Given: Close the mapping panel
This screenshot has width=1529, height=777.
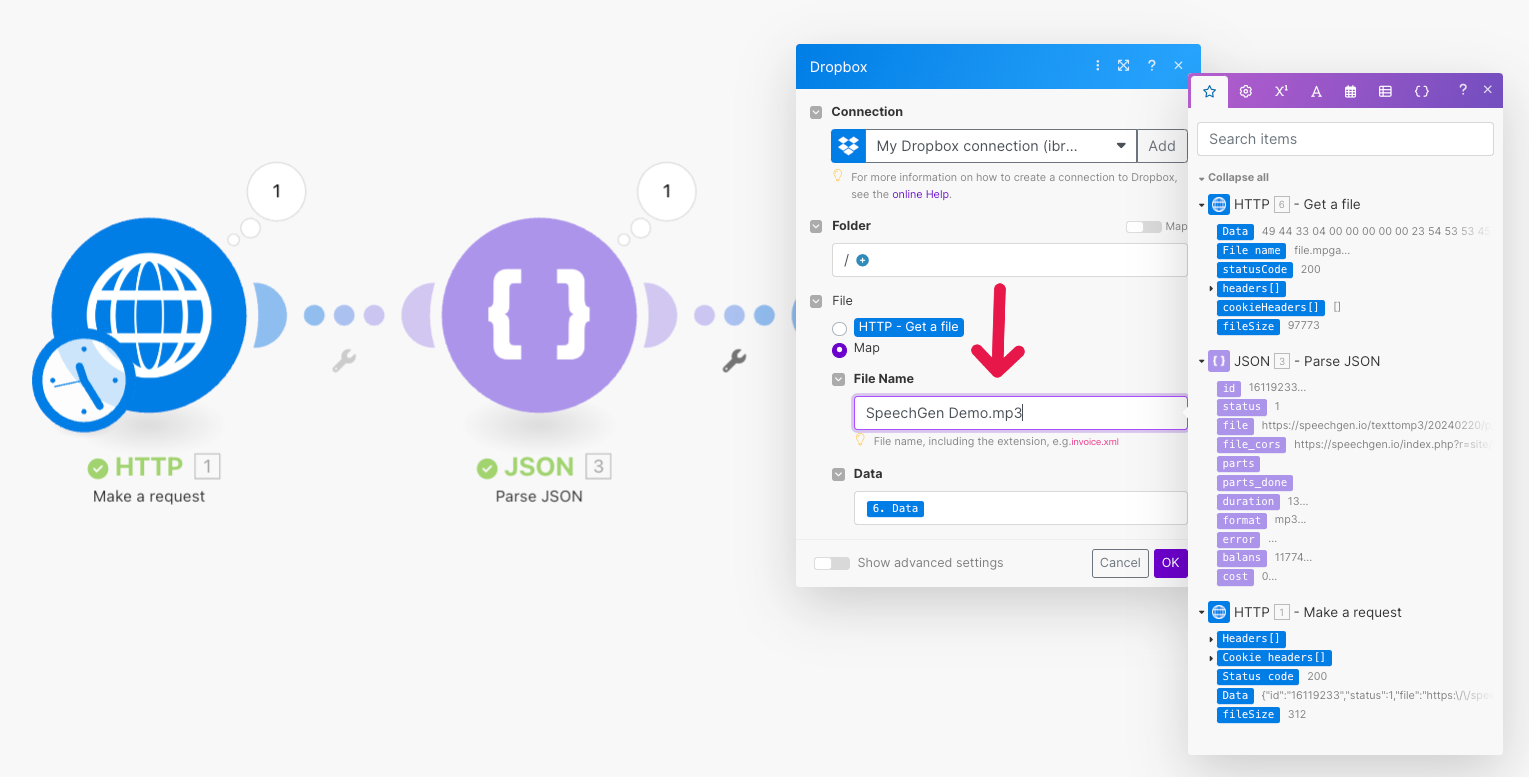Looking at the screenshot, I should pos(1487,90).
